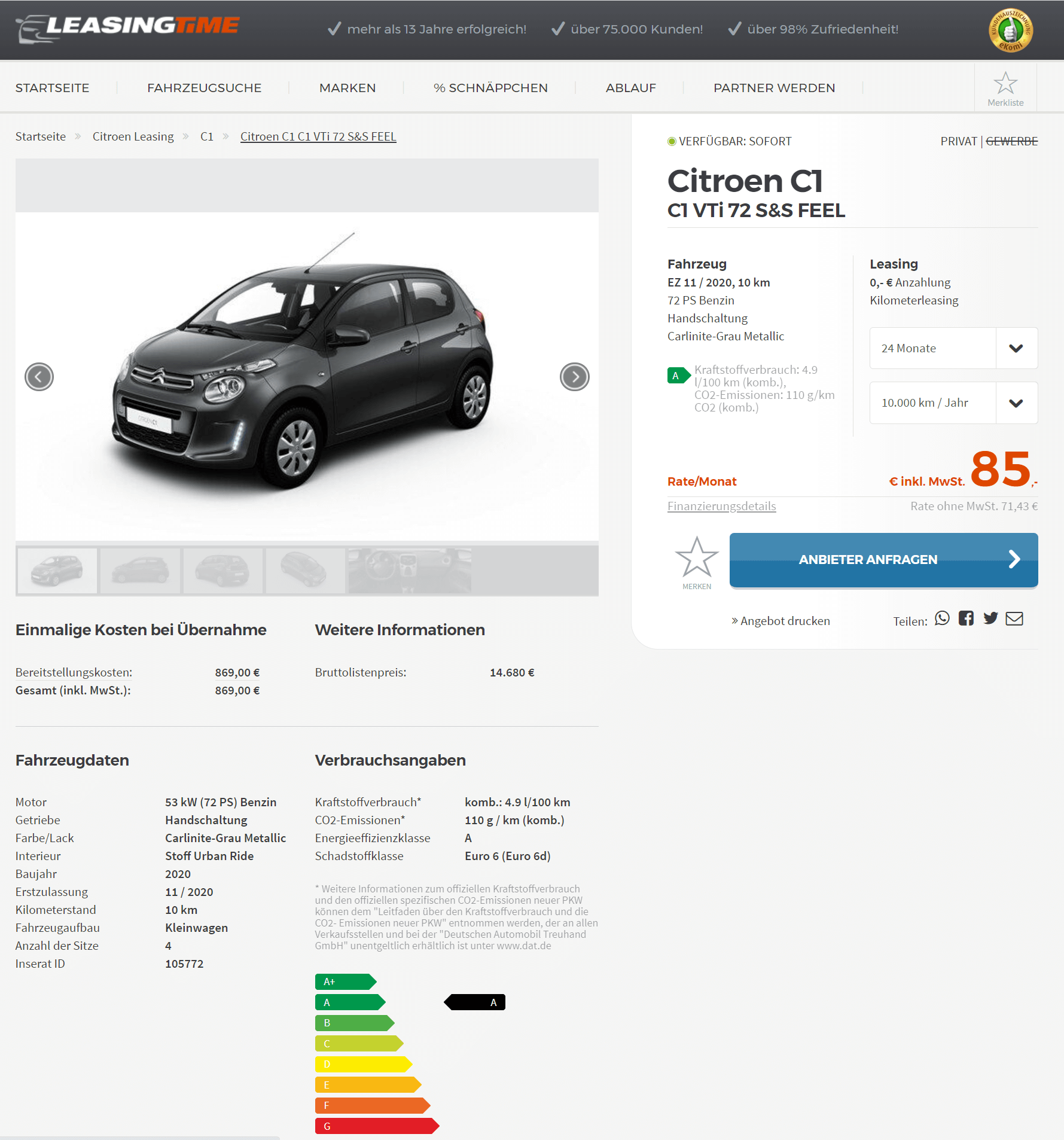Click the VERFÜGBAR: SOFORT status
The width and height of the screenshot is (1064, 1140).
point(730,141)
